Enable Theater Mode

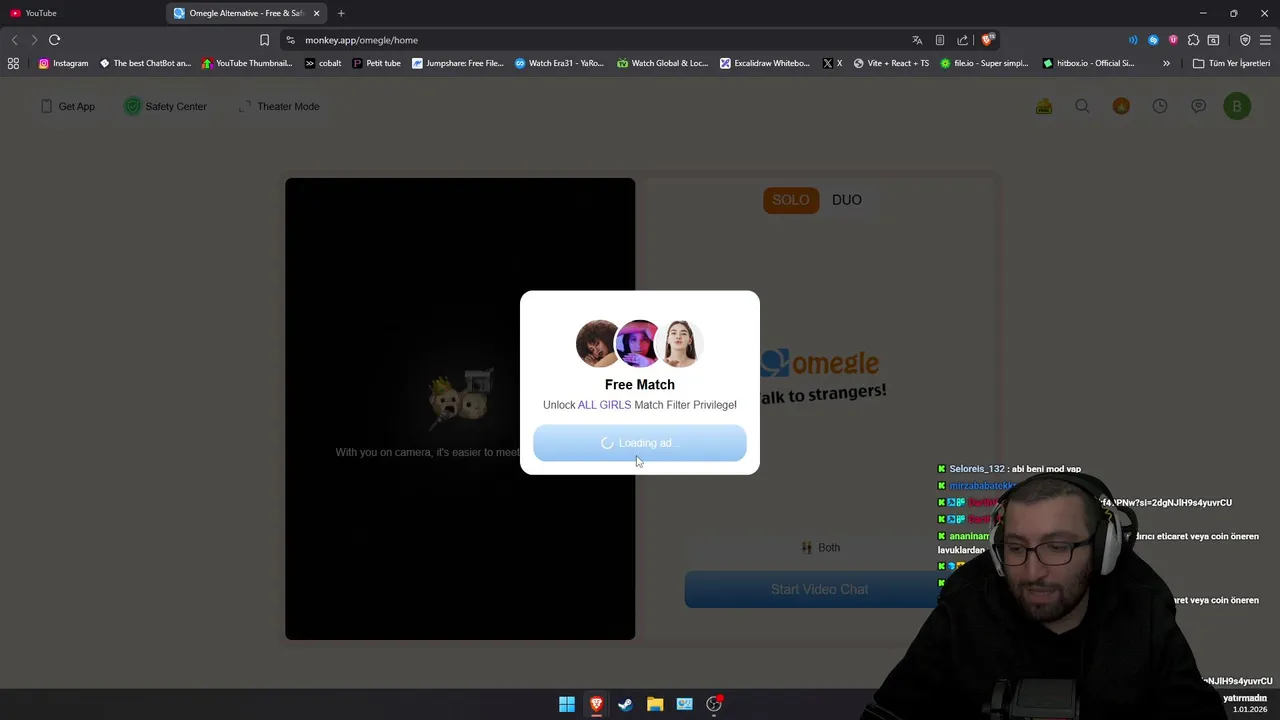[x=279, y=106]
